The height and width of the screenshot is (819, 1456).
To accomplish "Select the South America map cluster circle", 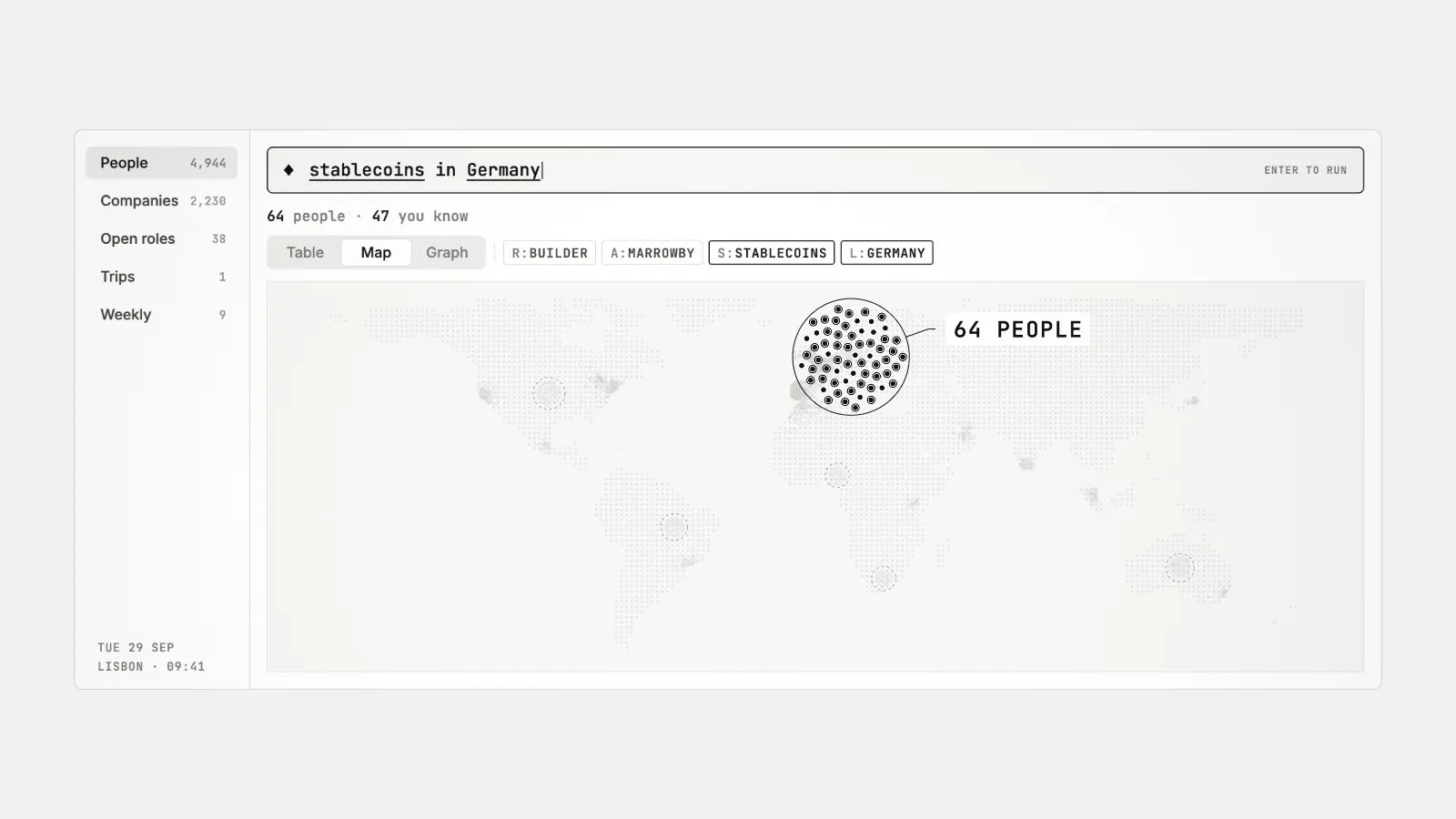I will pos(673,527).
